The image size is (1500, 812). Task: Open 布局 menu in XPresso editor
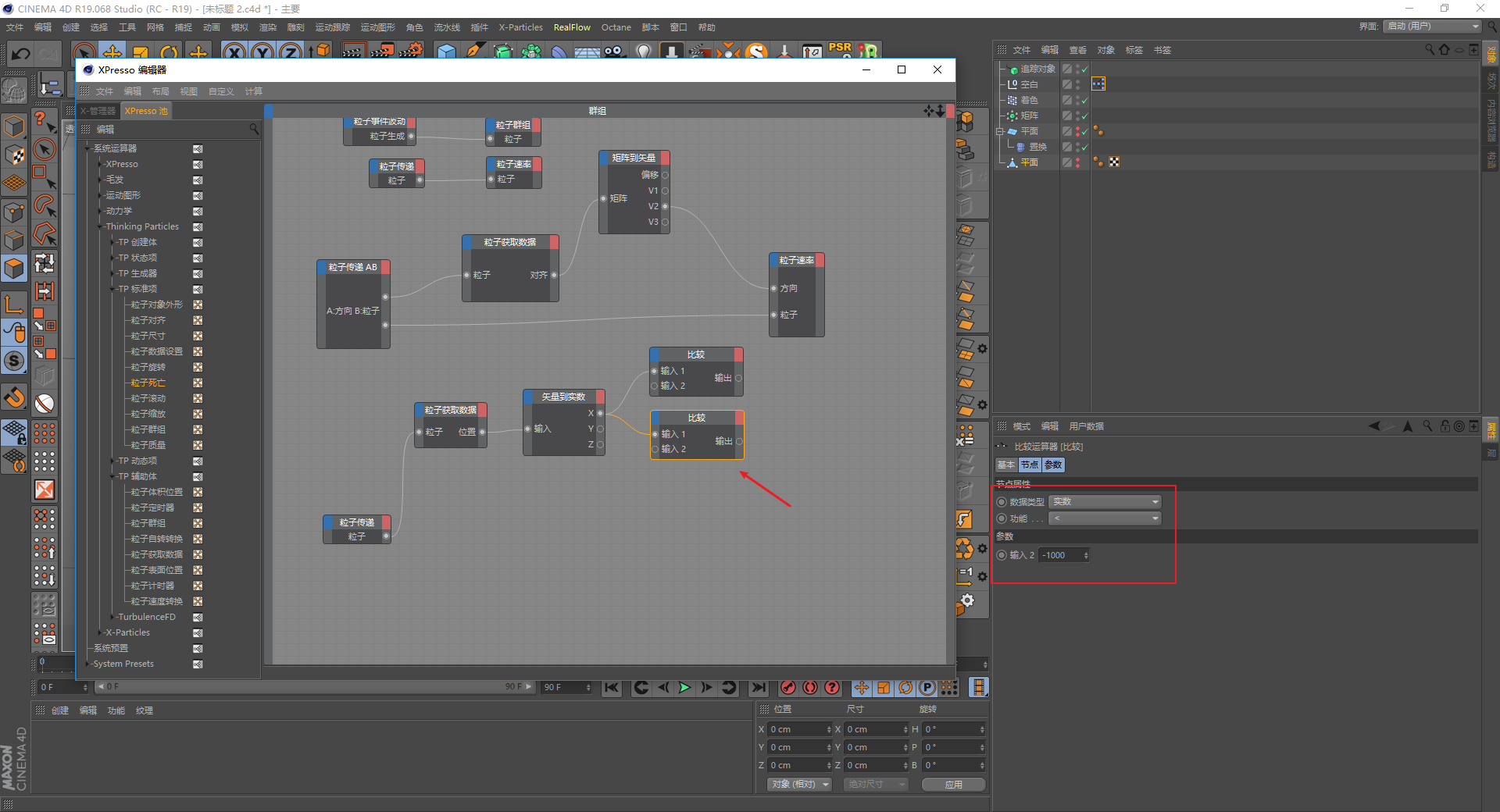[160, 91]
